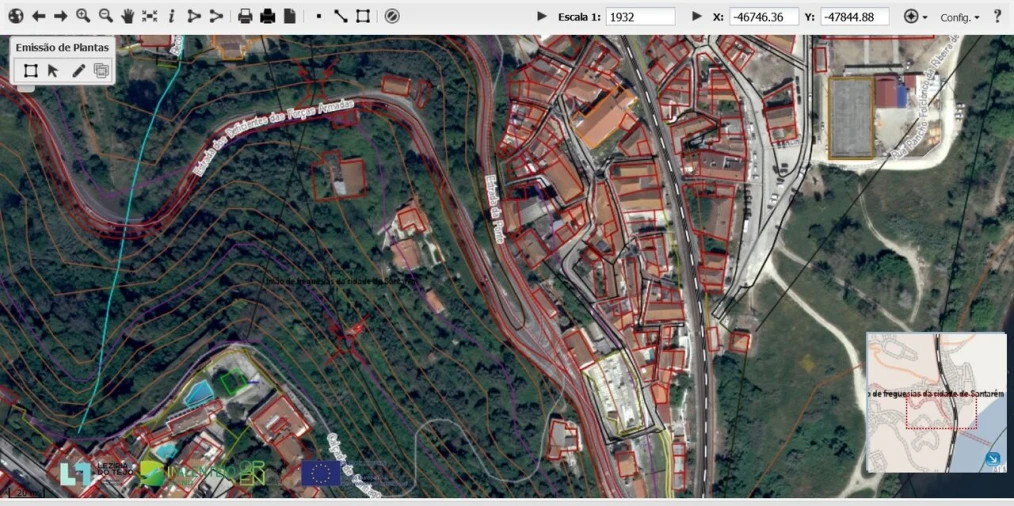Activate the pan hand tool
Screen dimensions: 1014x506
point(128,16)
